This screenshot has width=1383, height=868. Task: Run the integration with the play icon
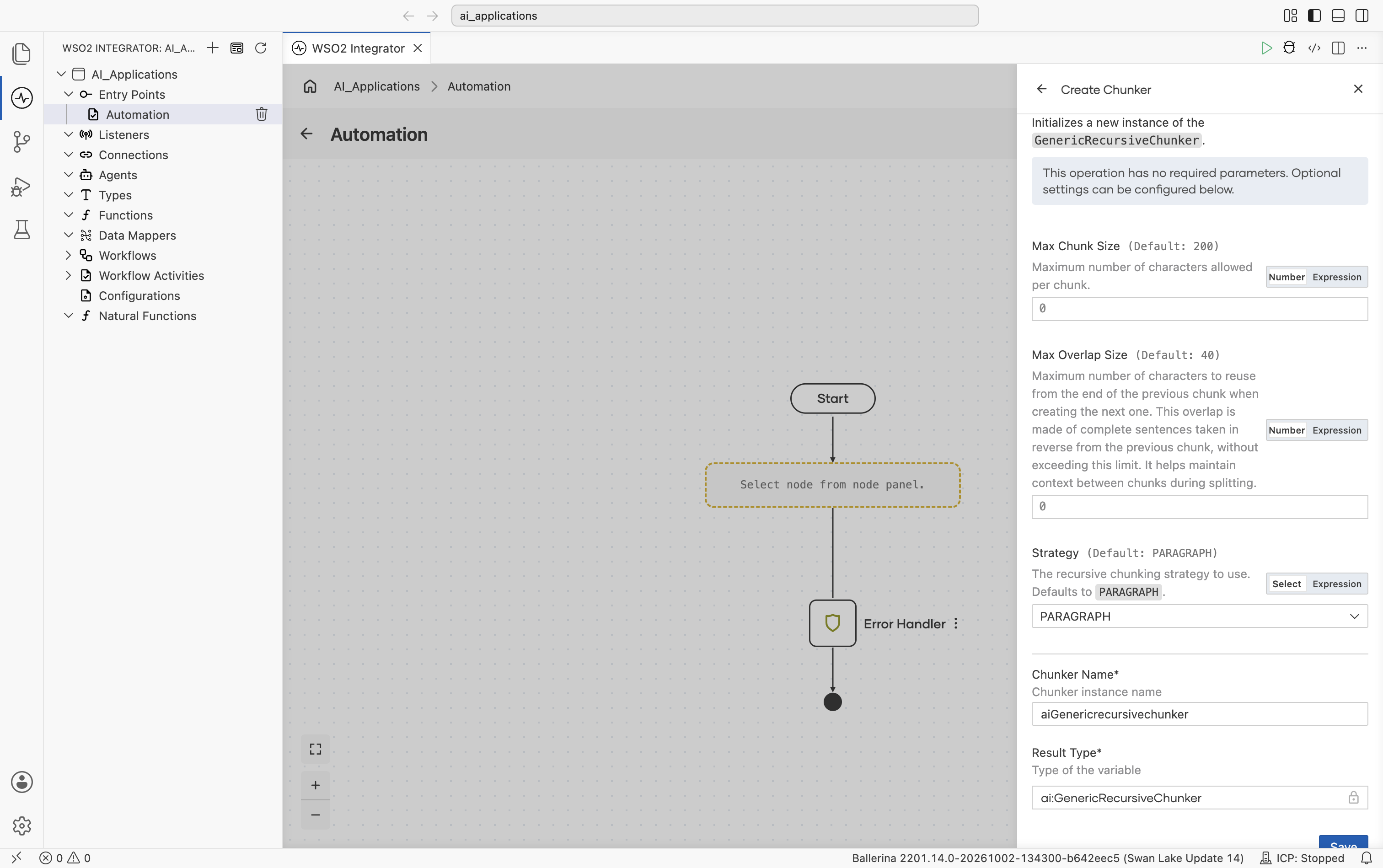[1266, 48]
